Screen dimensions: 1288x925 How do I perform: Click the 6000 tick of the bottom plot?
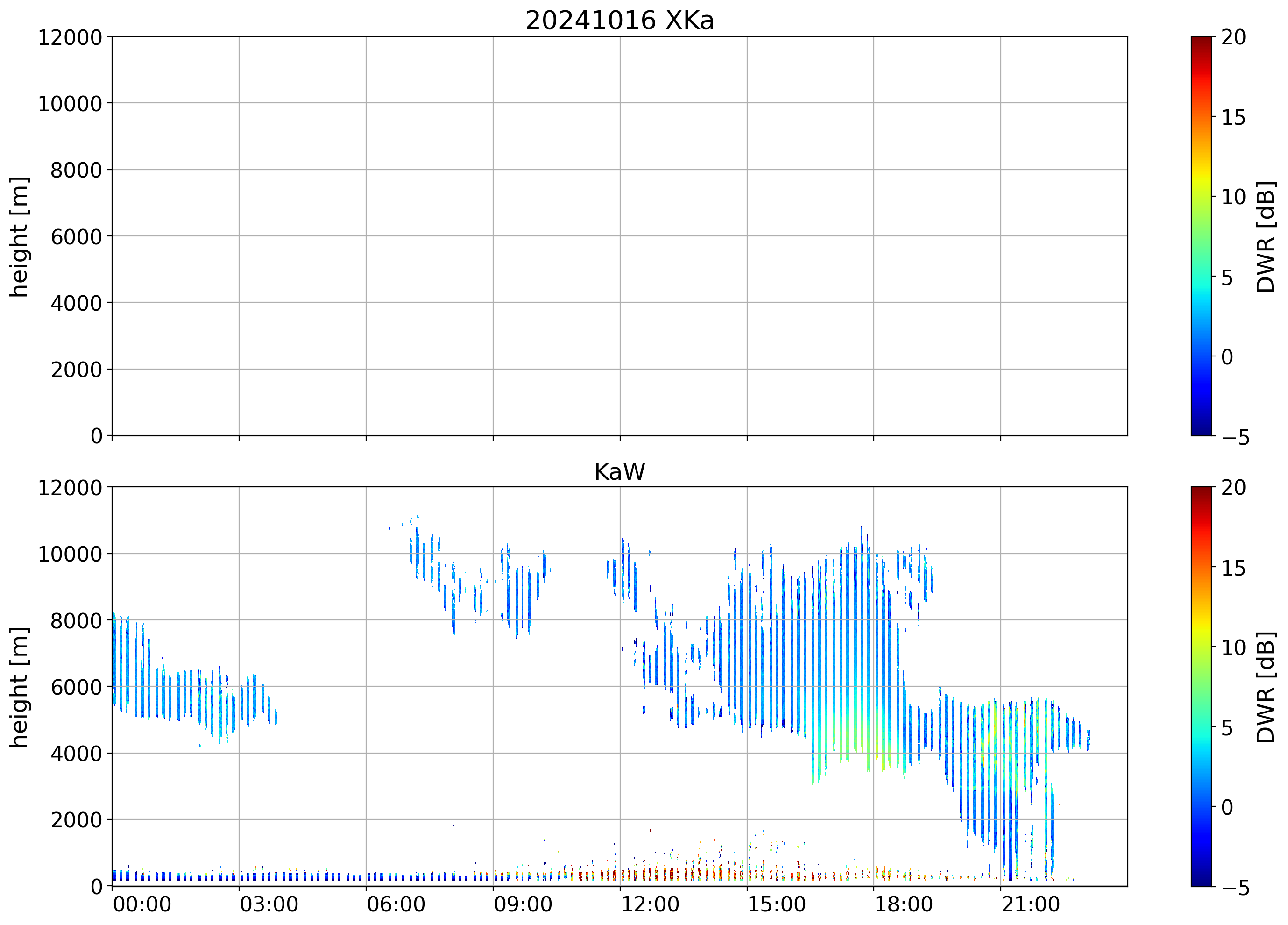point(76,687)
